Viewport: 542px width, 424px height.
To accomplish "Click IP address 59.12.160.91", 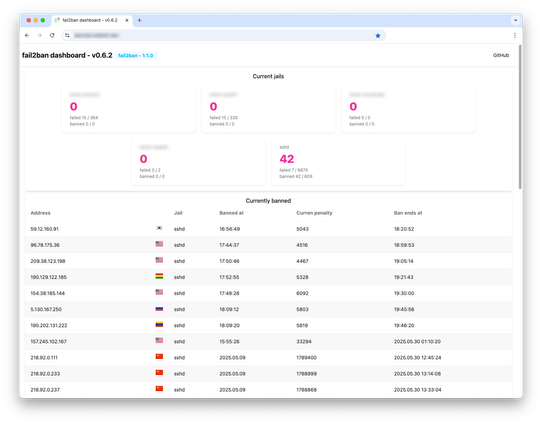I will tap(45, 229).
